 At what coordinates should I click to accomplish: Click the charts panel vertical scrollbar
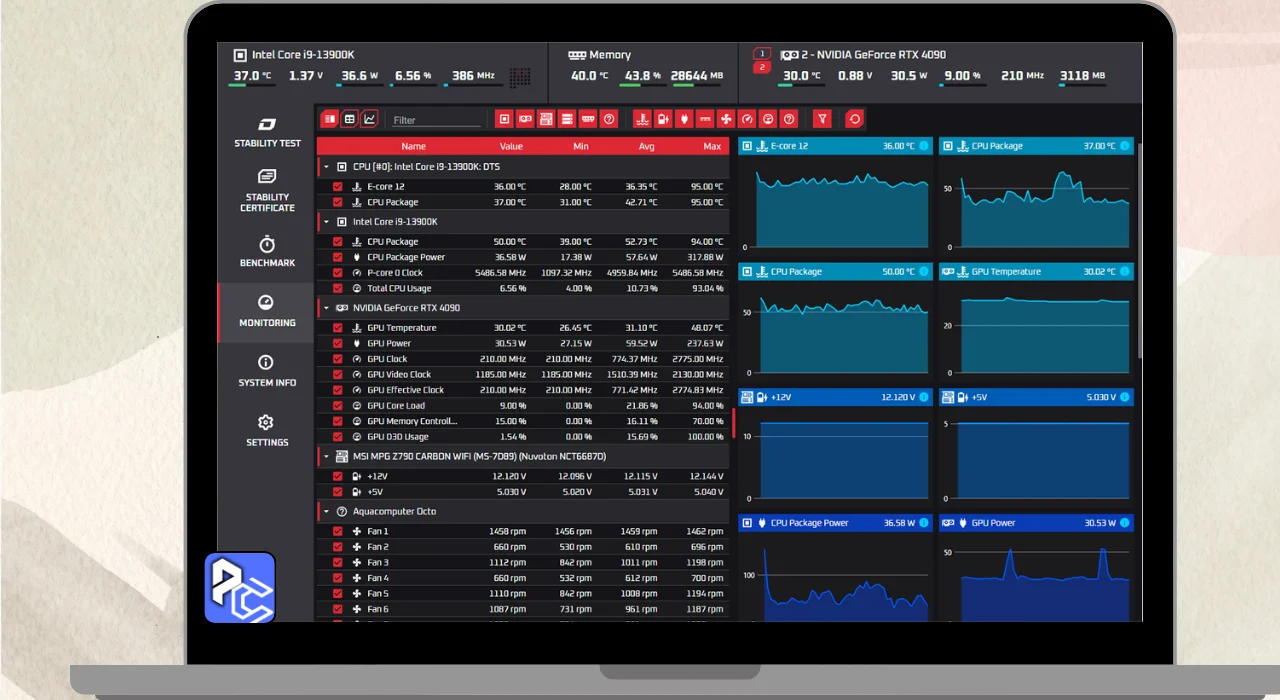click(x=1138, y=252)
